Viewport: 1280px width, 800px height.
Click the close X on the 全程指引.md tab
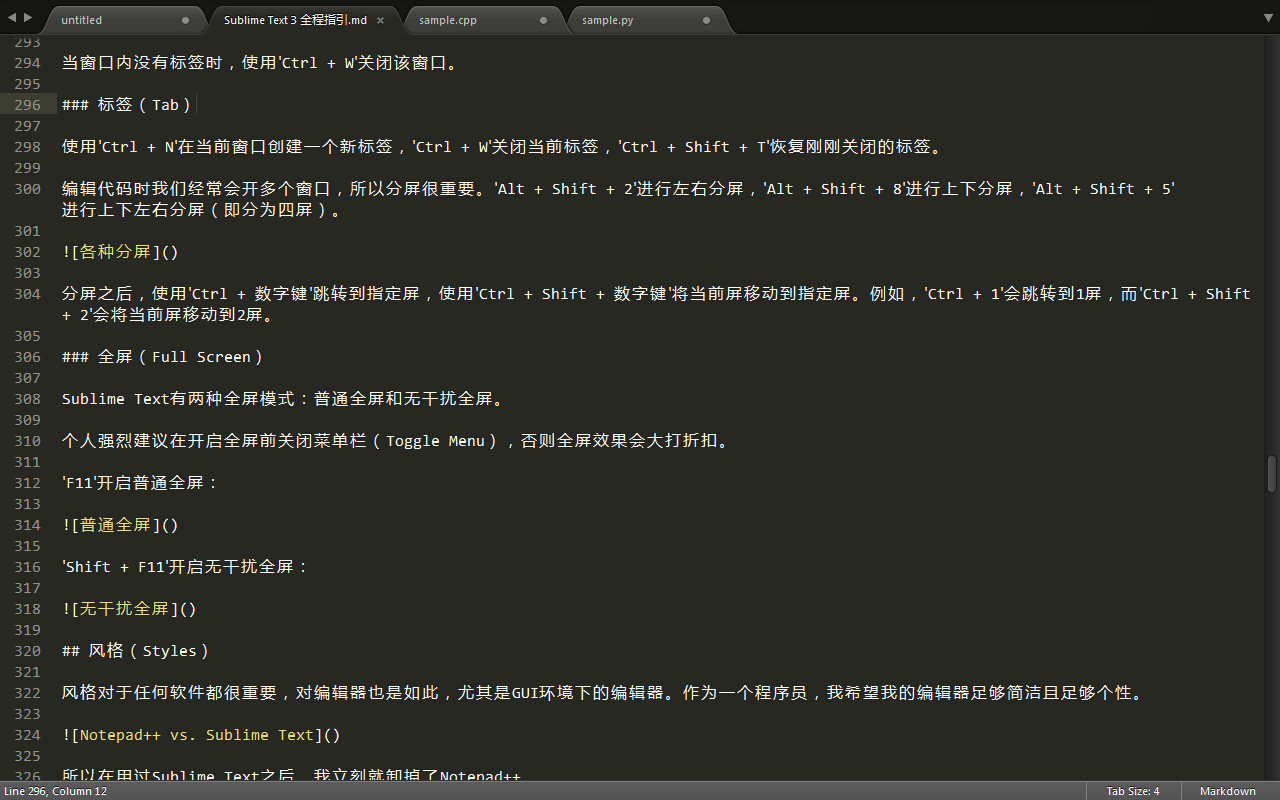tap(380, 19)
